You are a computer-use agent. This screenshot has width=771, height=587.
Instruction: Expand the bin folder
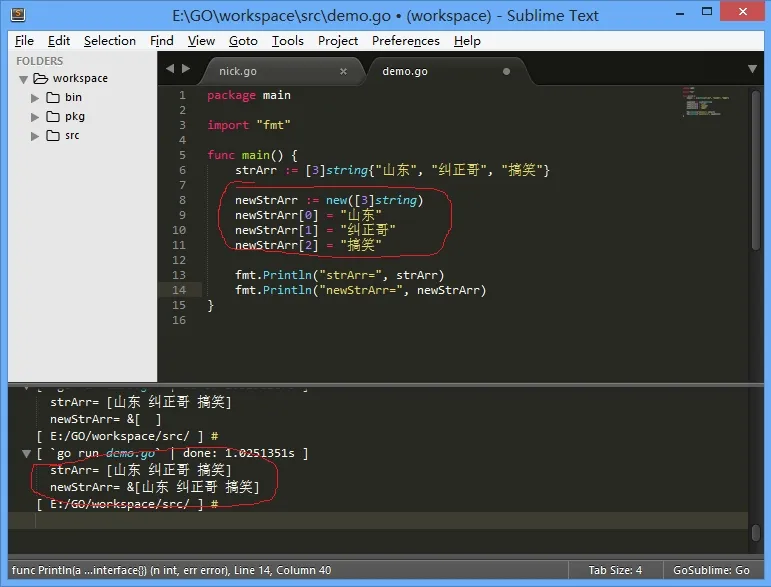(35, 98)
